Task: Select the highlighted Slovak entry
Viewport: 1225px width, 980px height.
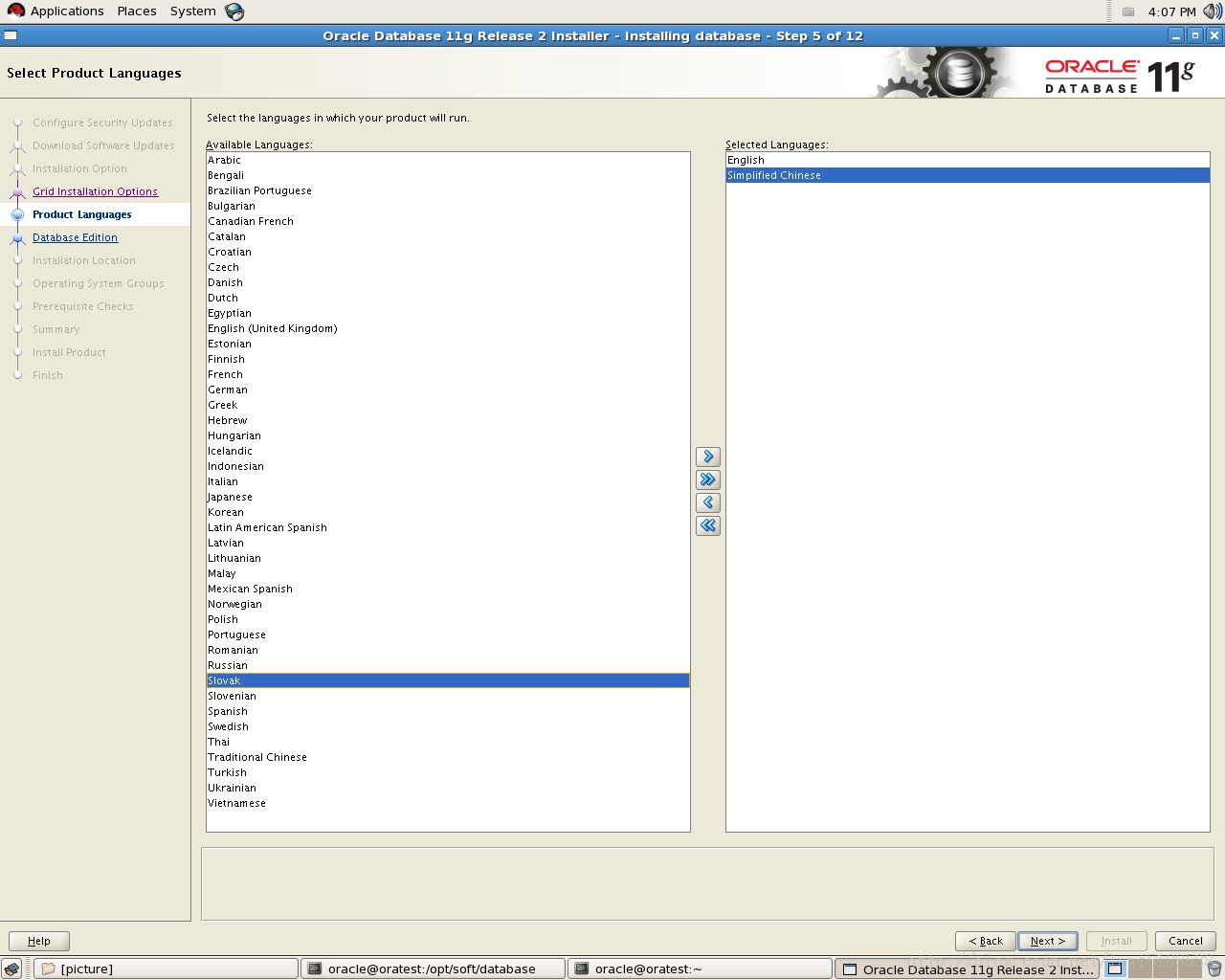Action: (448, 680)
